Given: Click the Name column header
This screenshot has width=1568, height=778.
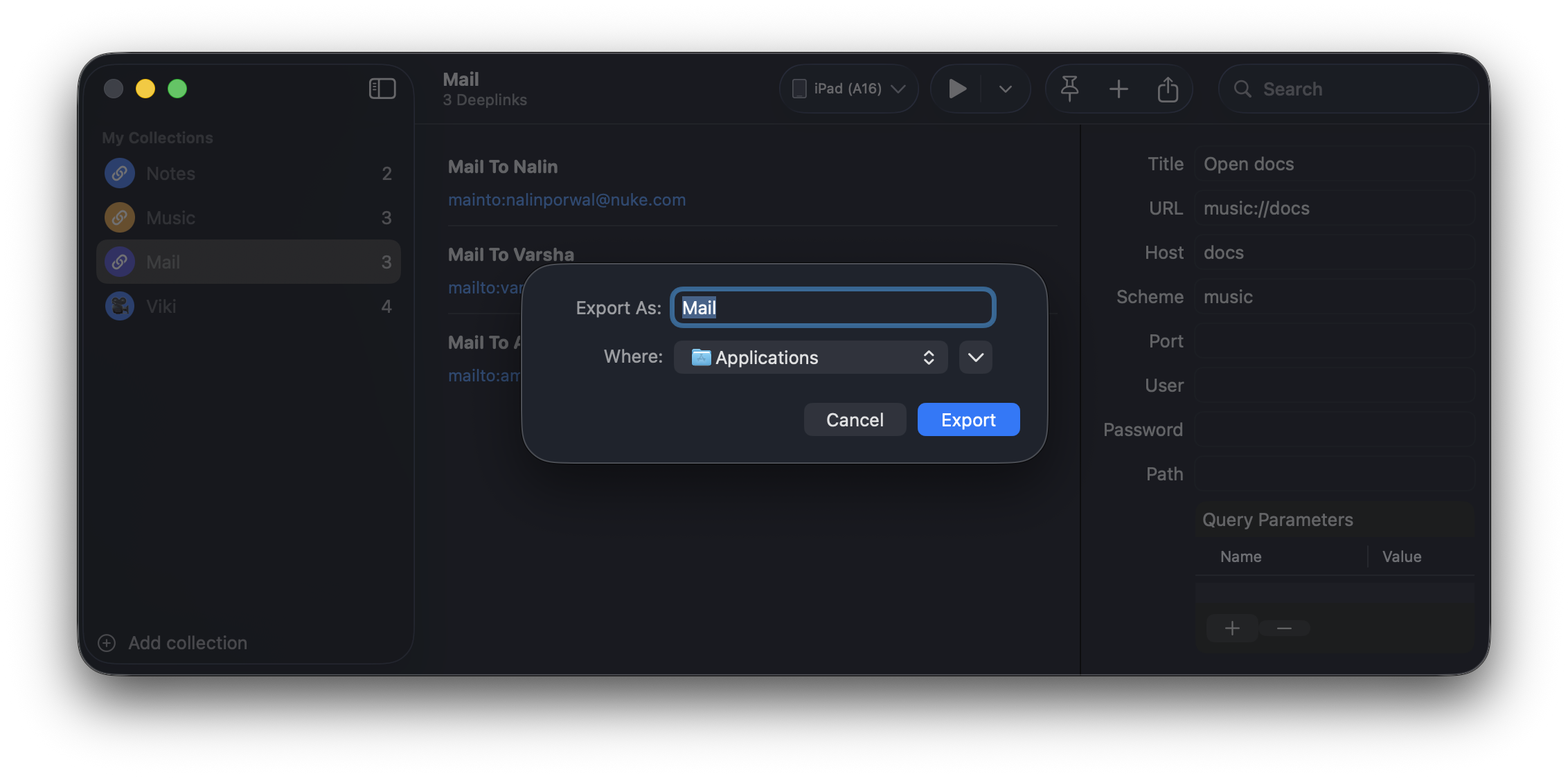Looking at the screenshot, I should 1240,557.
